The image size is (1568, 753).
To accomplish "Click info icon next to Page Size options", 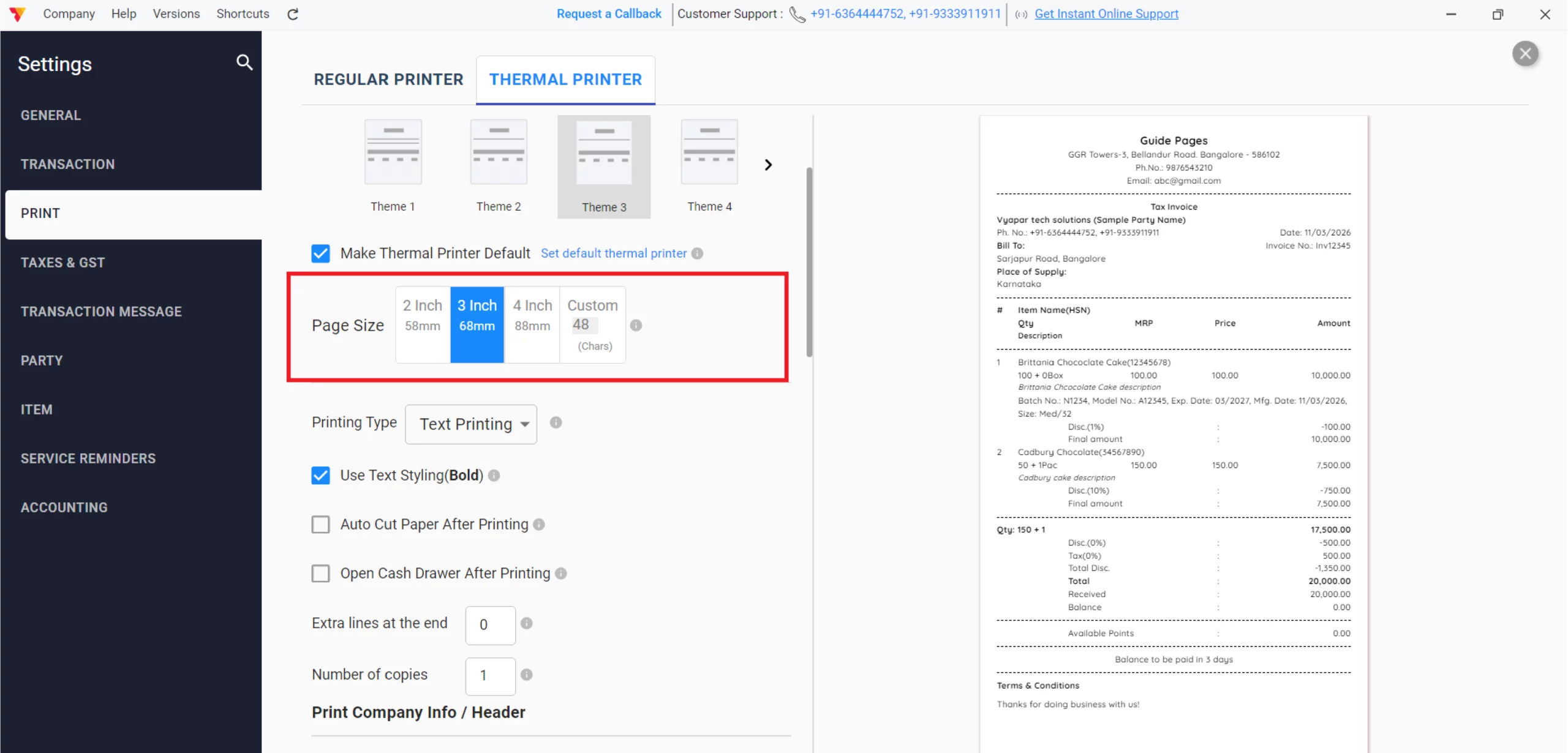I will coord(636,325).
